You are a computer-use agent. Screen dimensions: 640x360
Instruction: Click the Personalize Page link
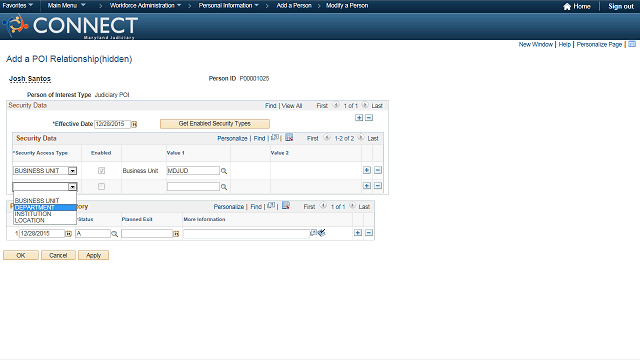(x=599, y=44)
